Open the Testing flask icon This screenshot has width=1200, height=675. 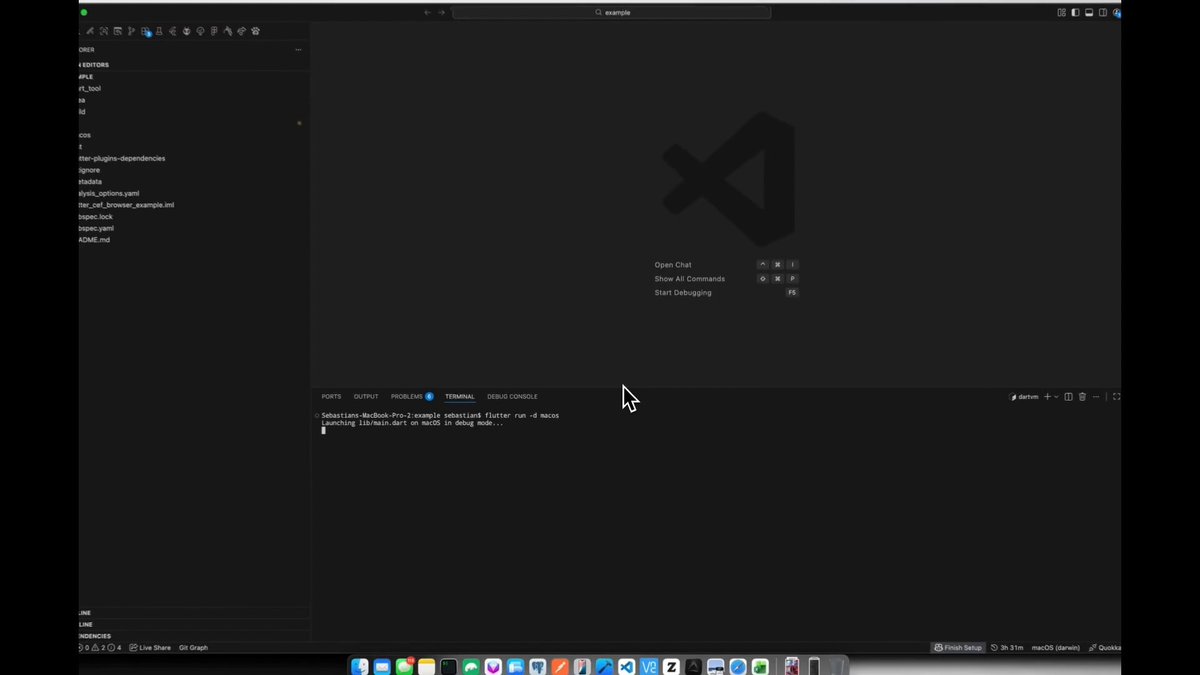[159, 31]
